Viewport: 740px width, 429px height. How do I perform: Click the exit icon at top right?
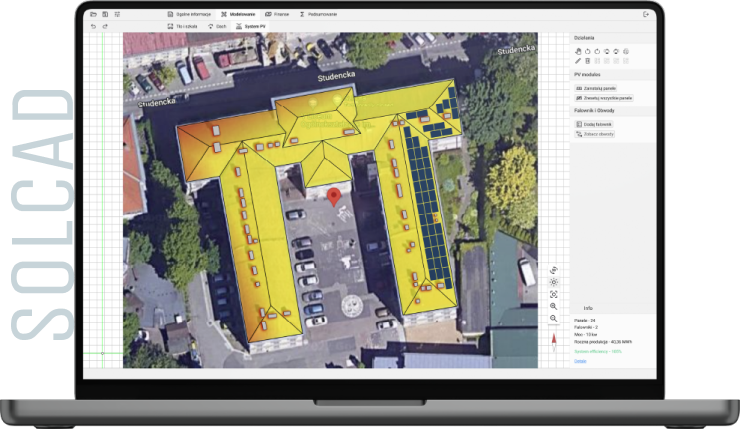[x=646, y=15]
